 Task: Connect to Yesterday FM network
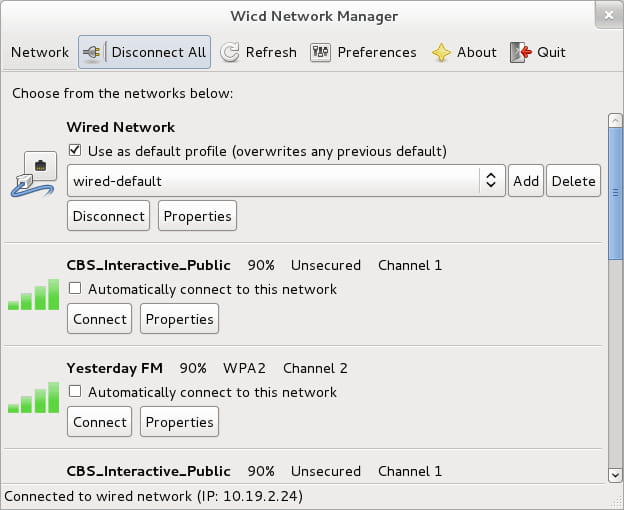point(100,422)
